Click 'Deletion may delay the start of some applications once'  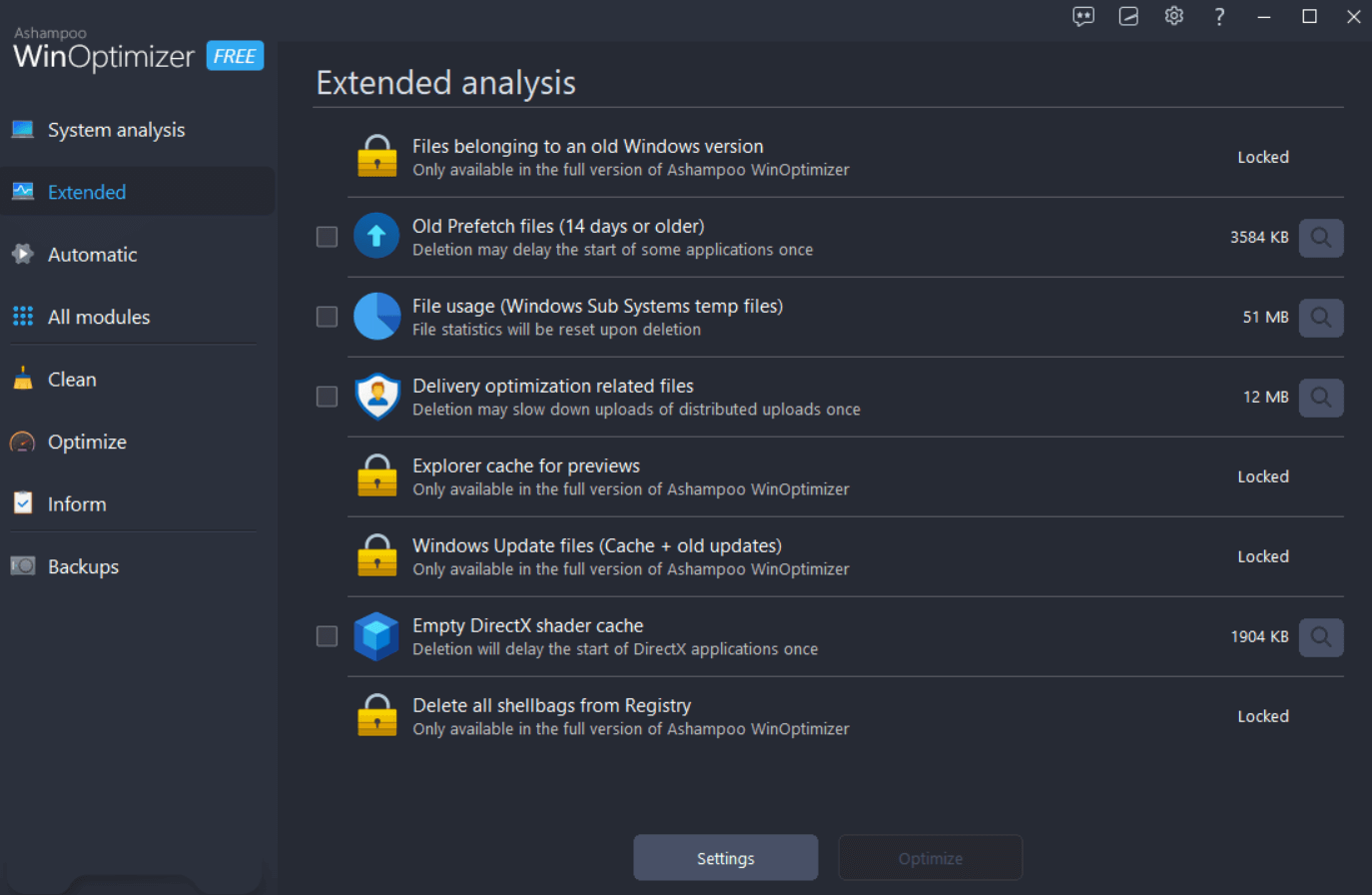click(613, 250)
